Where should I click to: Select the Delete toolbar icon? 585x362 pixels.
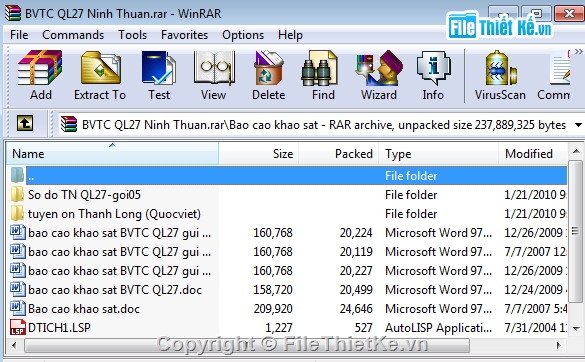click(269, 75)
